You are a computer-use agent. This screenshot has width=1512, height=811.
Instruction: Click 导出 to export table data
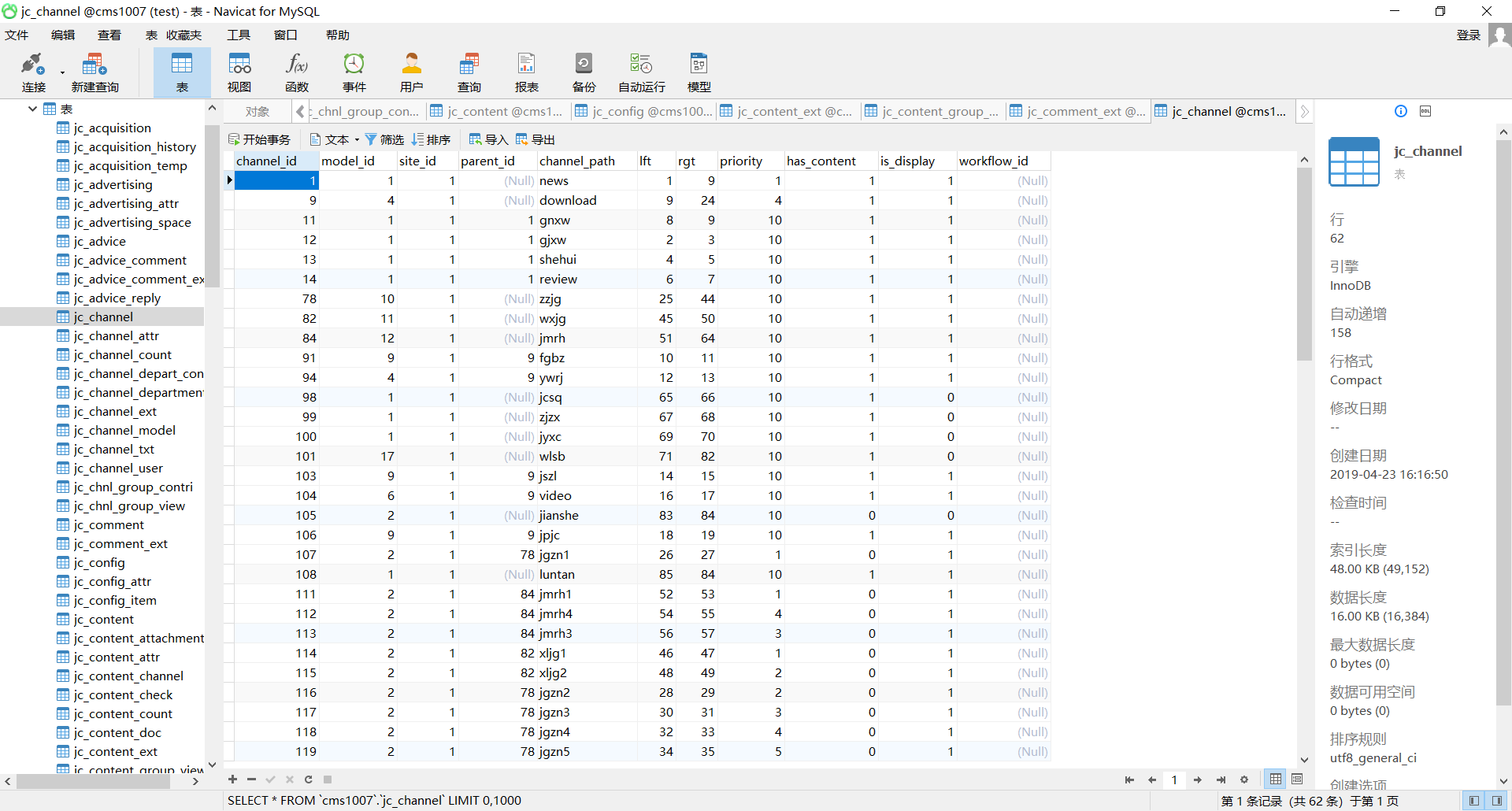point(535,139)
